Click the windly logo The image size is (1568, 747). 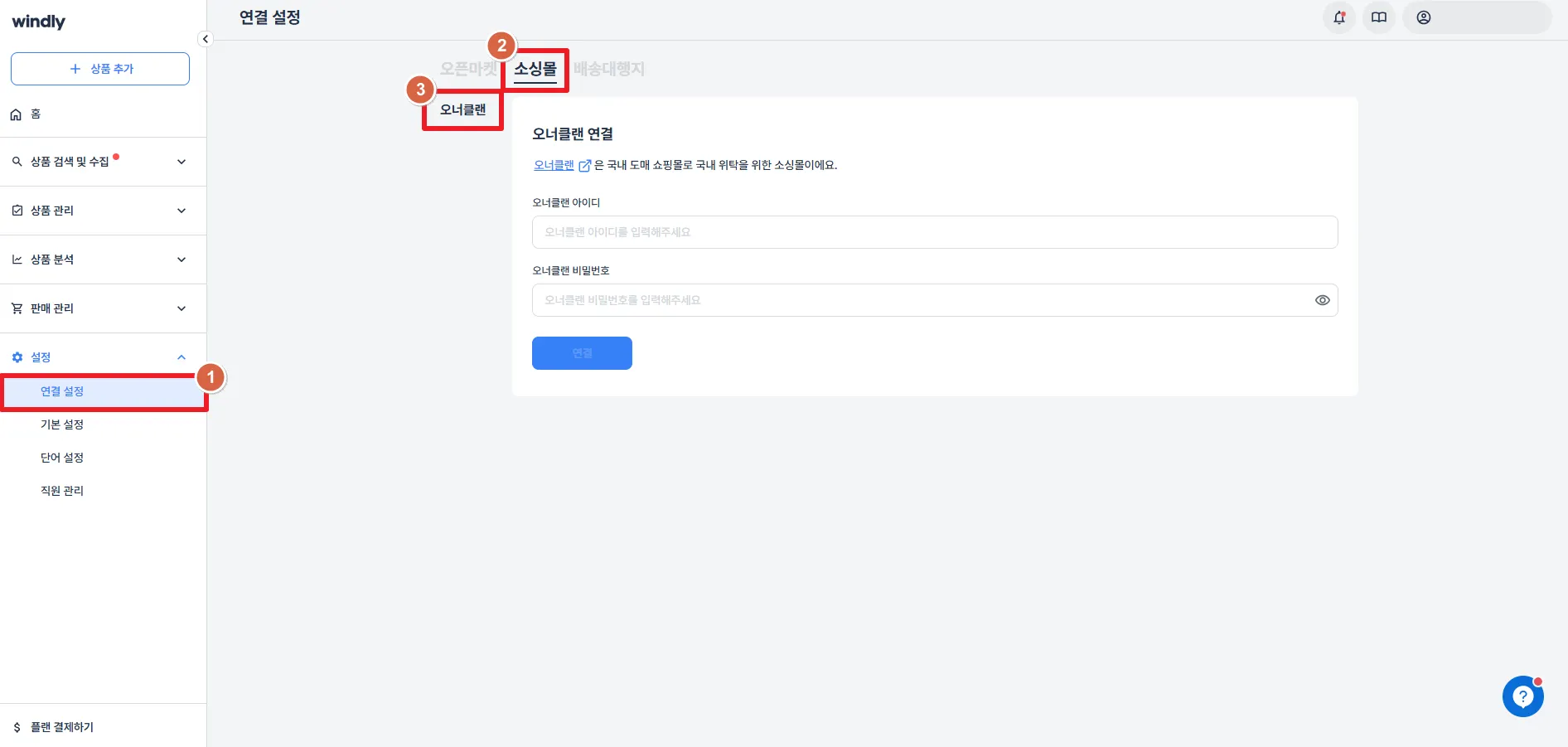pyautogui.click(x=39, y=22)
